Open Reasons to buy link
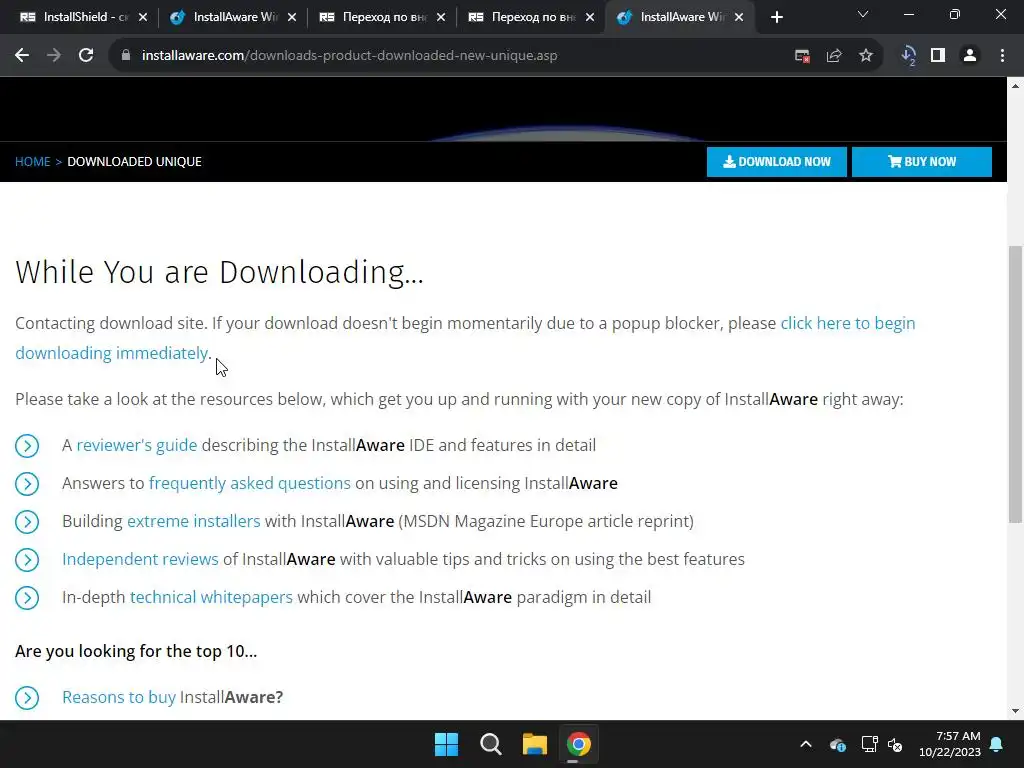 click(119, 697)
